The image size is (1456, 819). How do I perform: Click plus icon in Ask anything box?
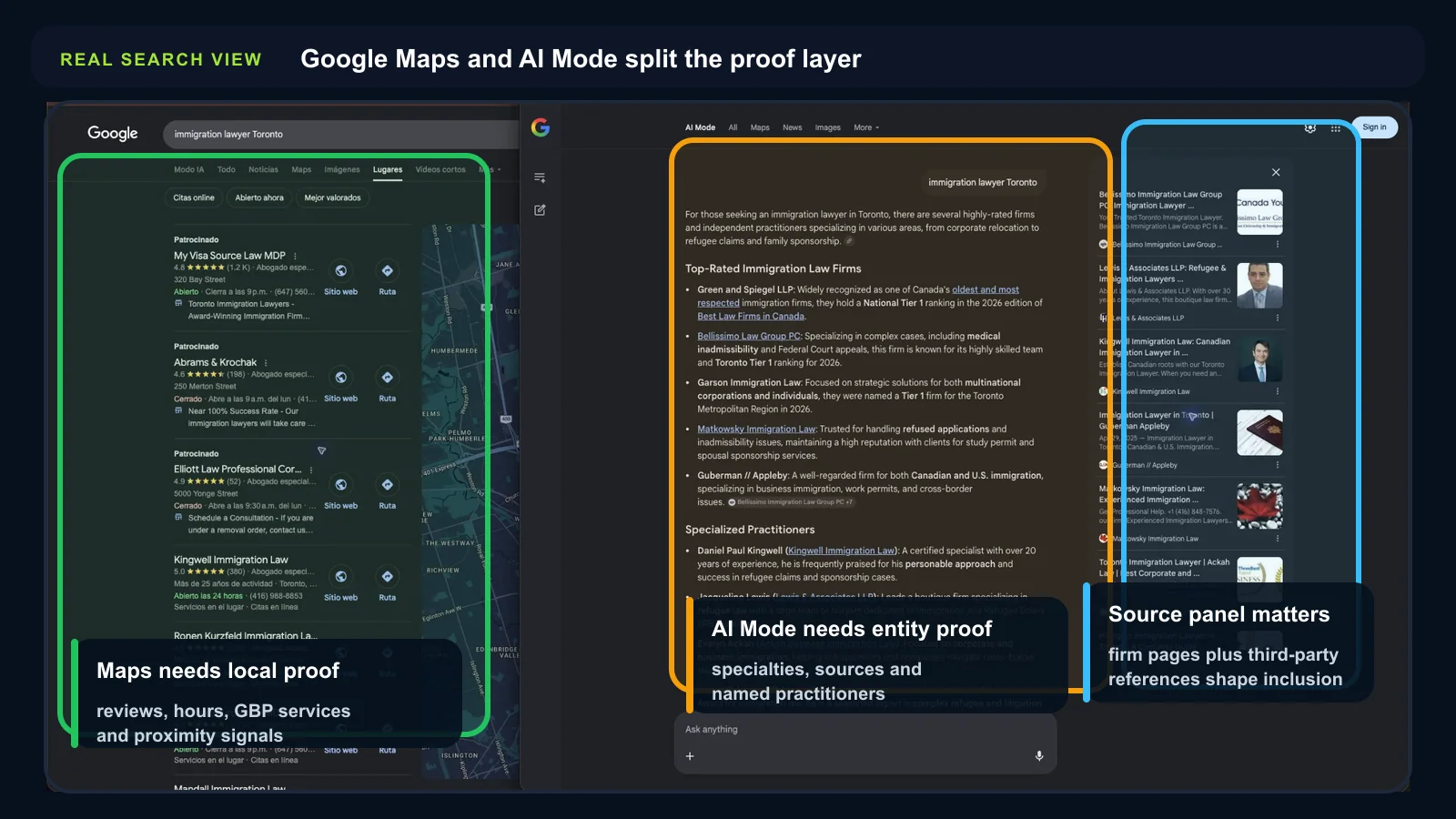[x=690, y=756]
